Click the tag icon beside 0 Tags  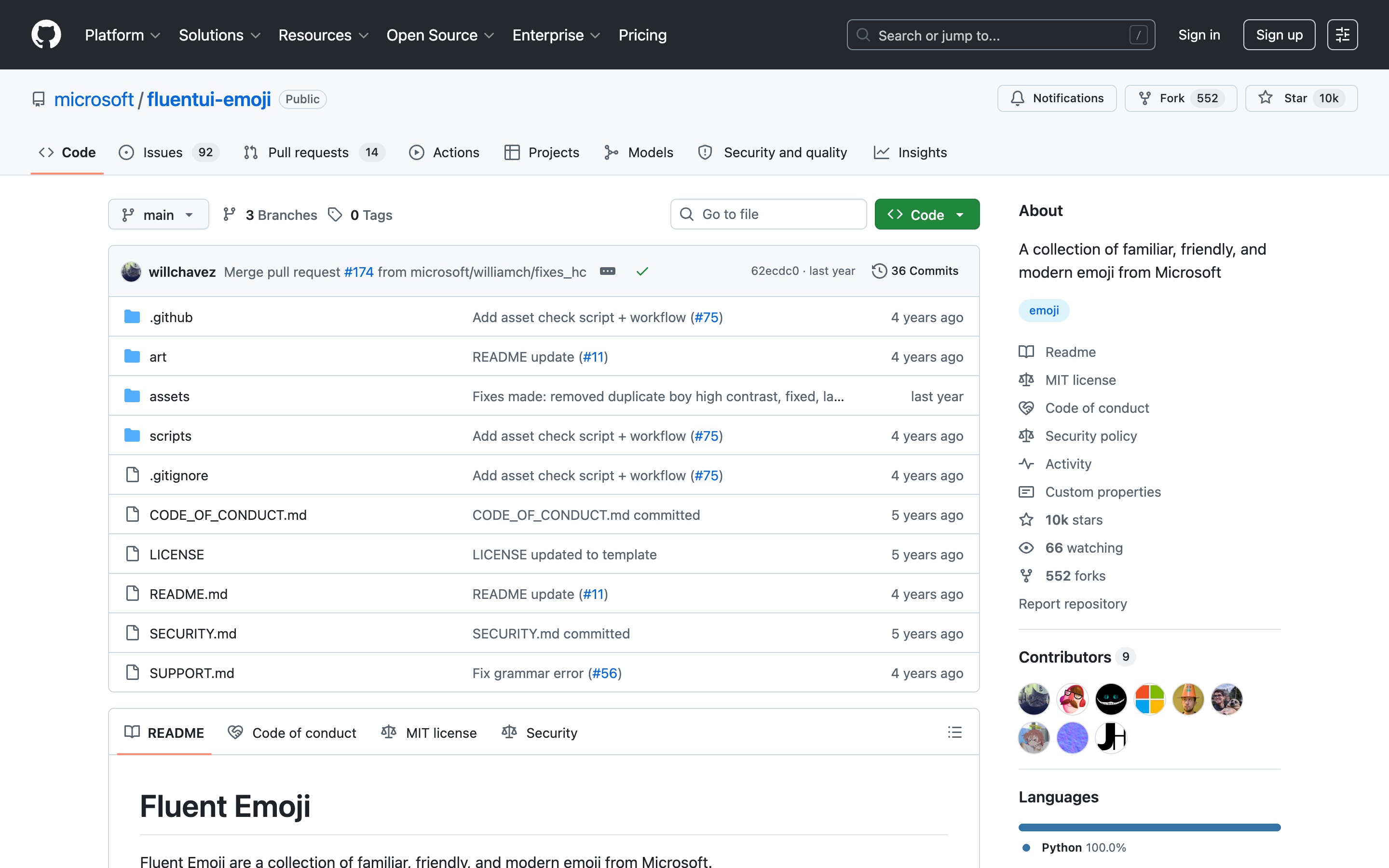pyautogui.click(x=335, y=214)
